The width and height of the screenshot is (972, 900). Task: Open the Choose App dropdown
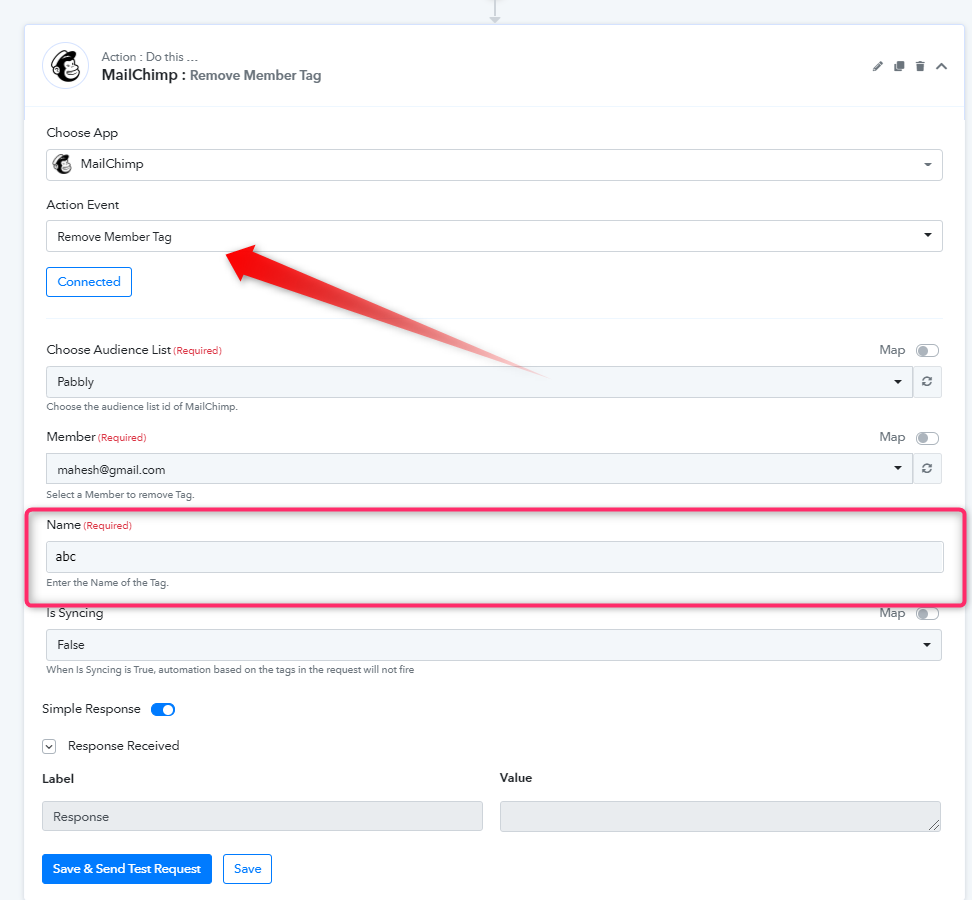click(x=494, y=165)
